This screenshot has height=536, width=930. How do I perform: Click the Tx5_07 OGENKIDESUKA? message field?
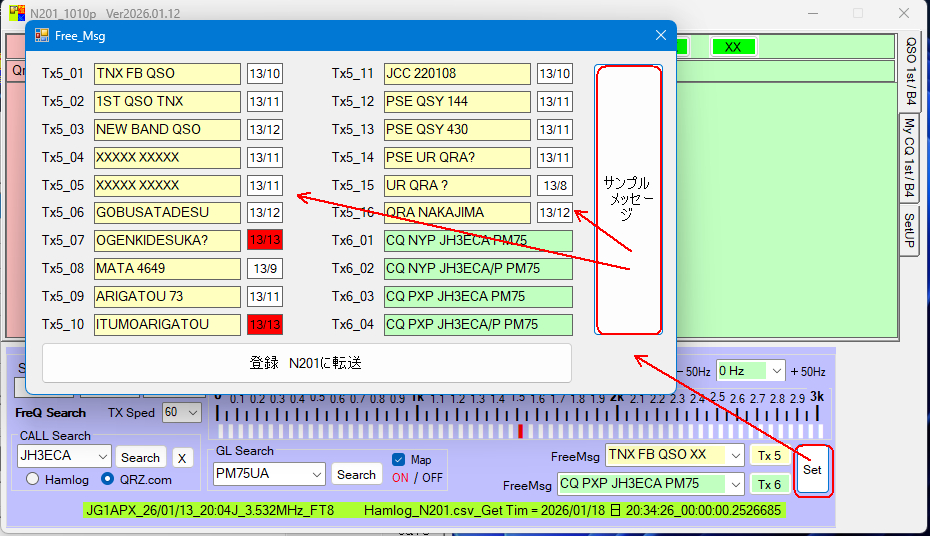click(167, 240)
